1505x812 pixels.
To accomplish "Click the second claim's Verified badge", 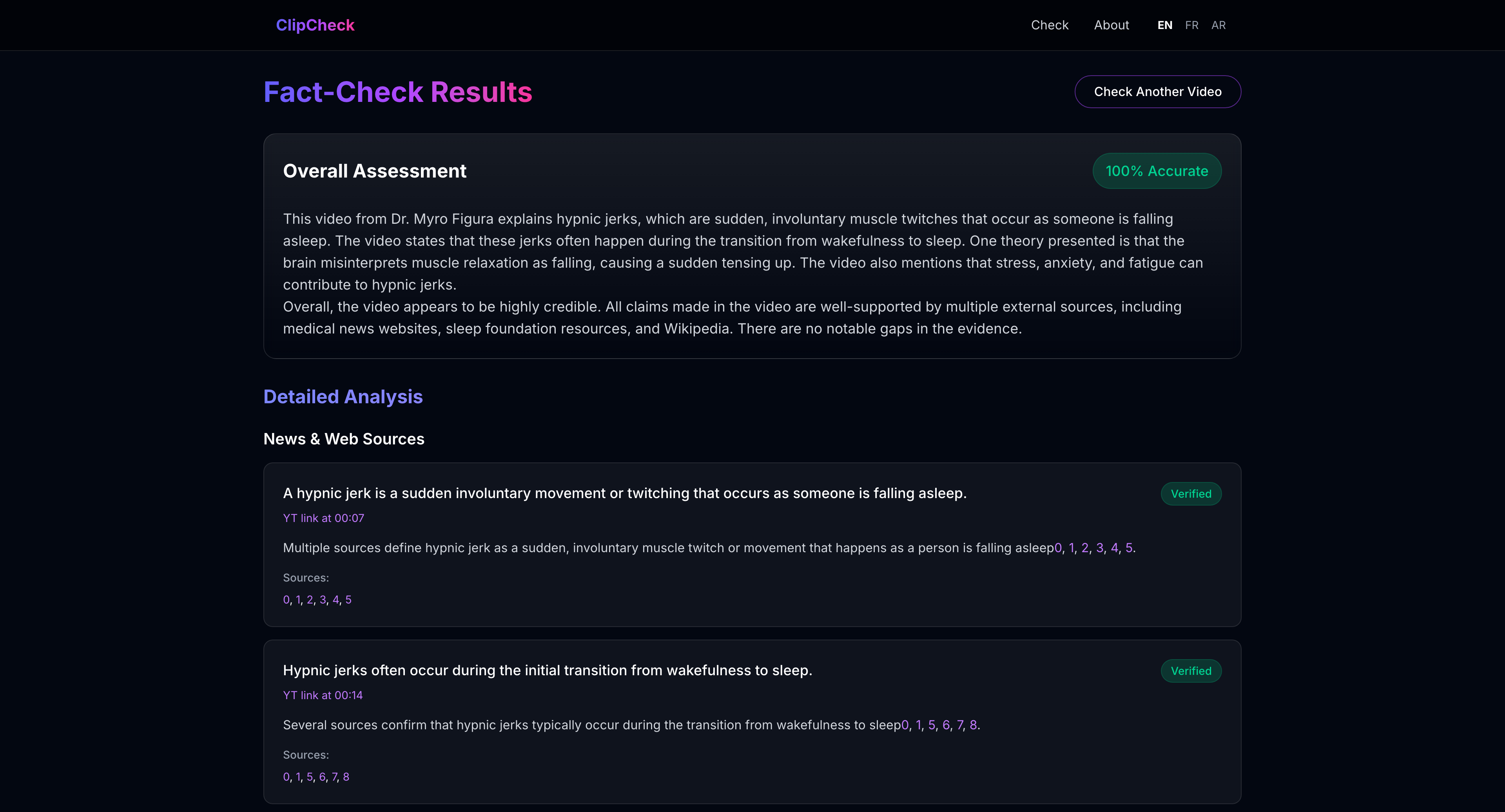I will click(1191, 671).
